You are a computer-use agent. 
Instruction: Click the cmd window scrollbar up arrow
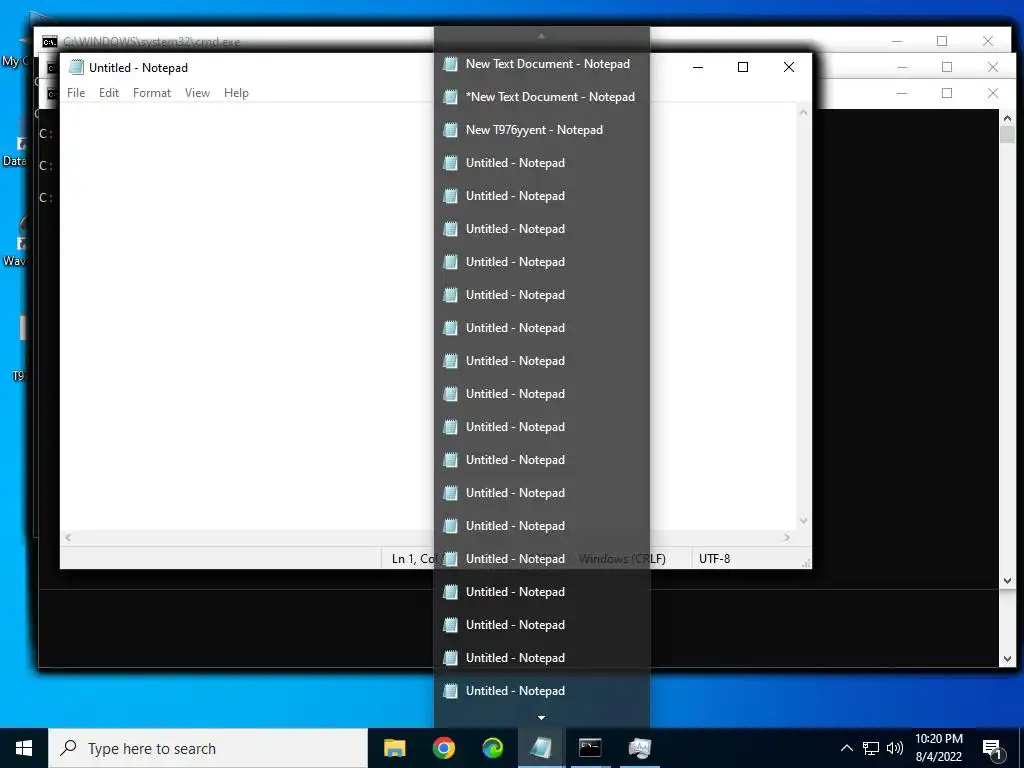(x=1007, y=118)
